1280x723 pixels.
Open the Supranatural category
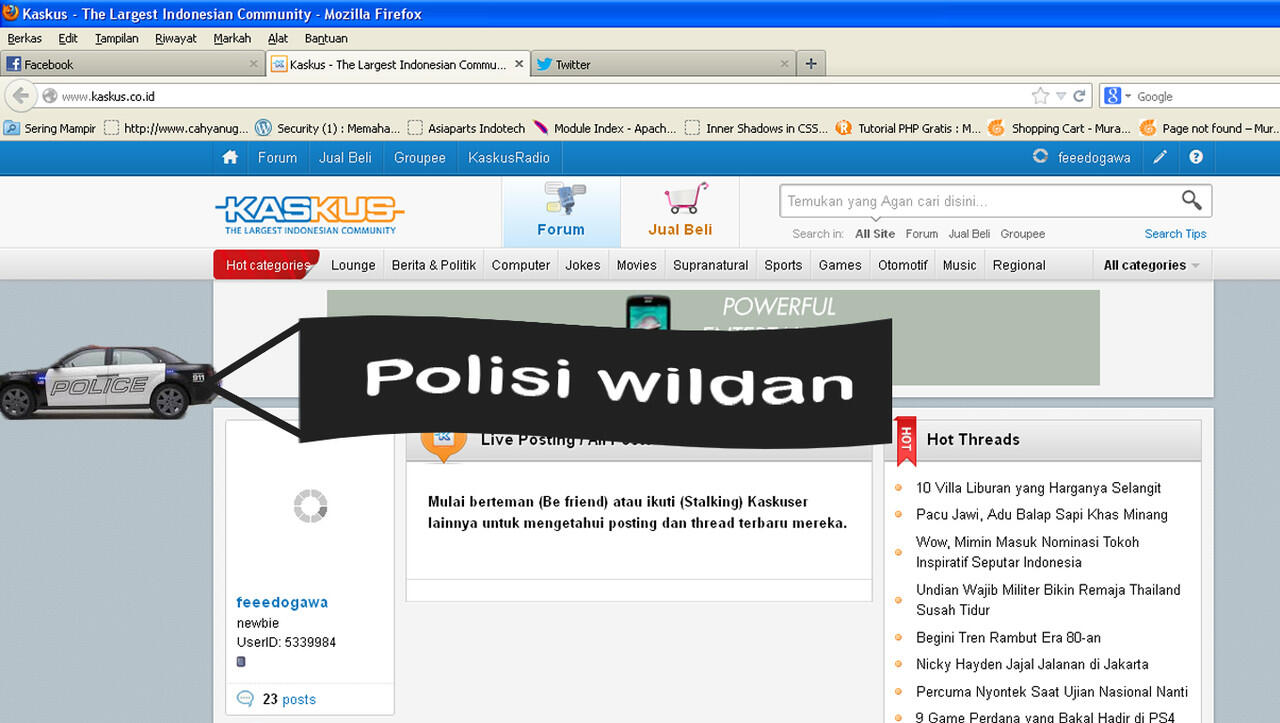[711, 265]
